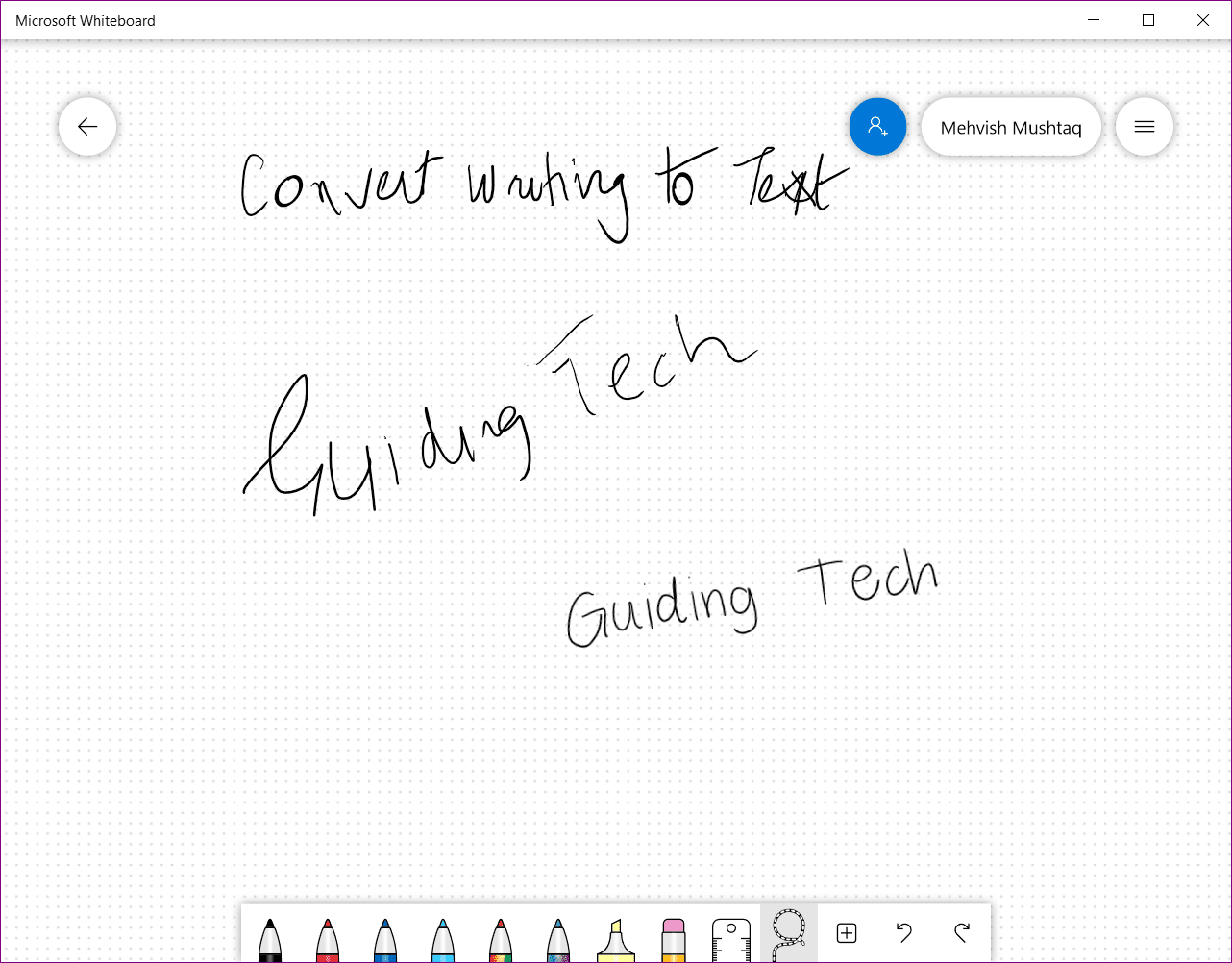Screen dimensions: 1232x963
Task: Open the hamburger settings menu
Action: [1145, 126]
